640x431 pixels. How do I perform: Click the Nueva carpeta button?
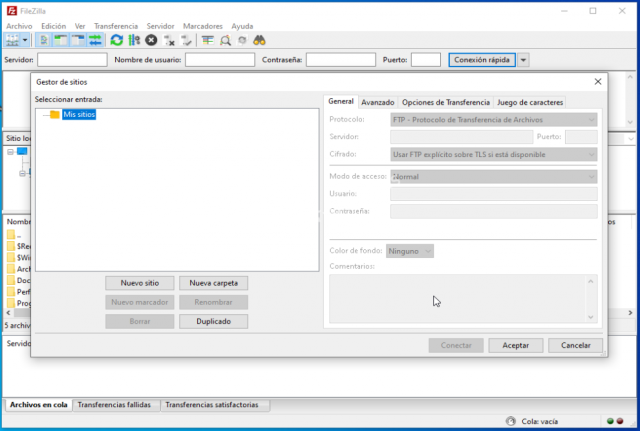click(x=213, y=283)
